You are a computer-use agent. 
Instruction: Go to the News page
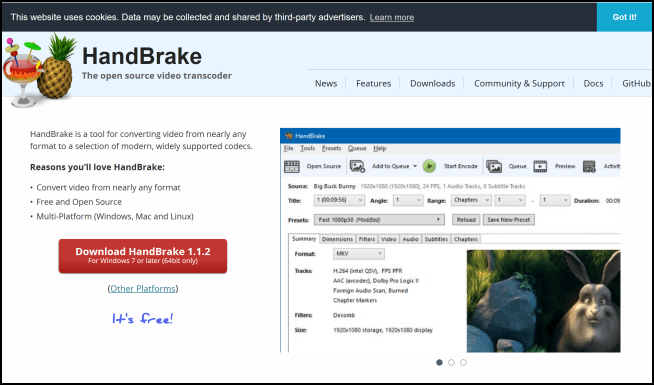tap(326, 83)
